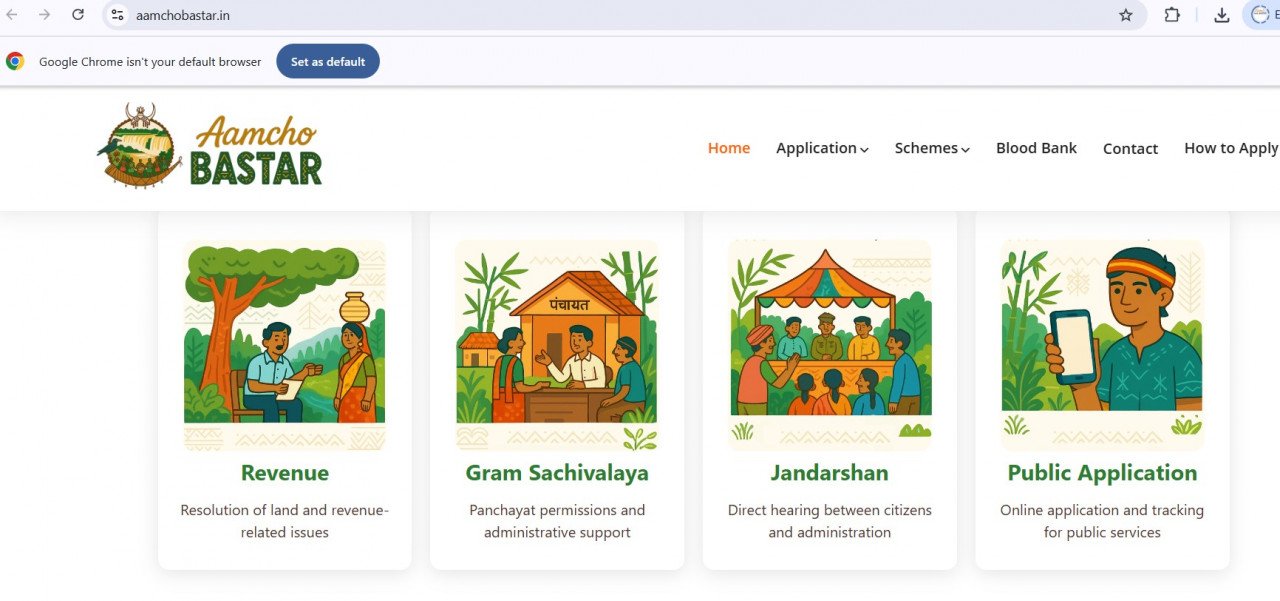Open the Blood Bank page
1280x601 pixels.
click(x=1036, y=148)
